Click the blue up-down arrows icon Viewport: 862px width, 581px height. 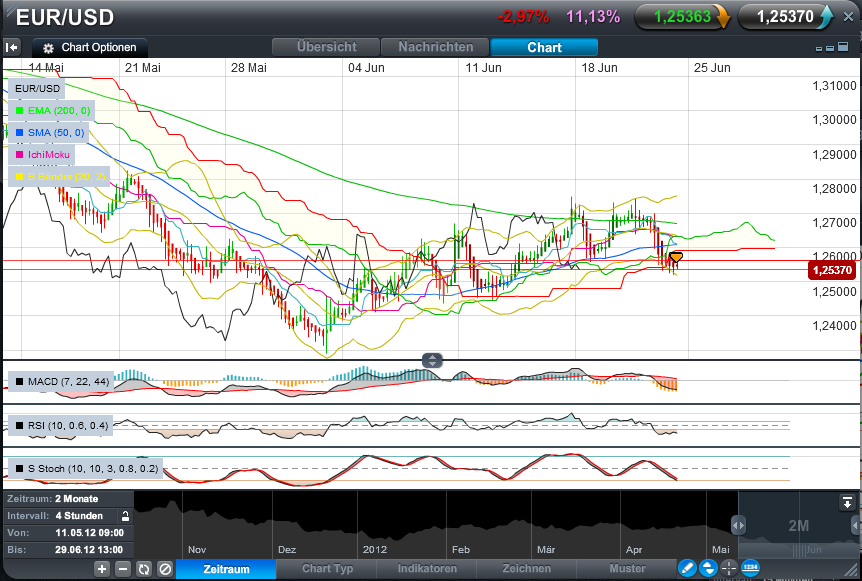[708, 568]
